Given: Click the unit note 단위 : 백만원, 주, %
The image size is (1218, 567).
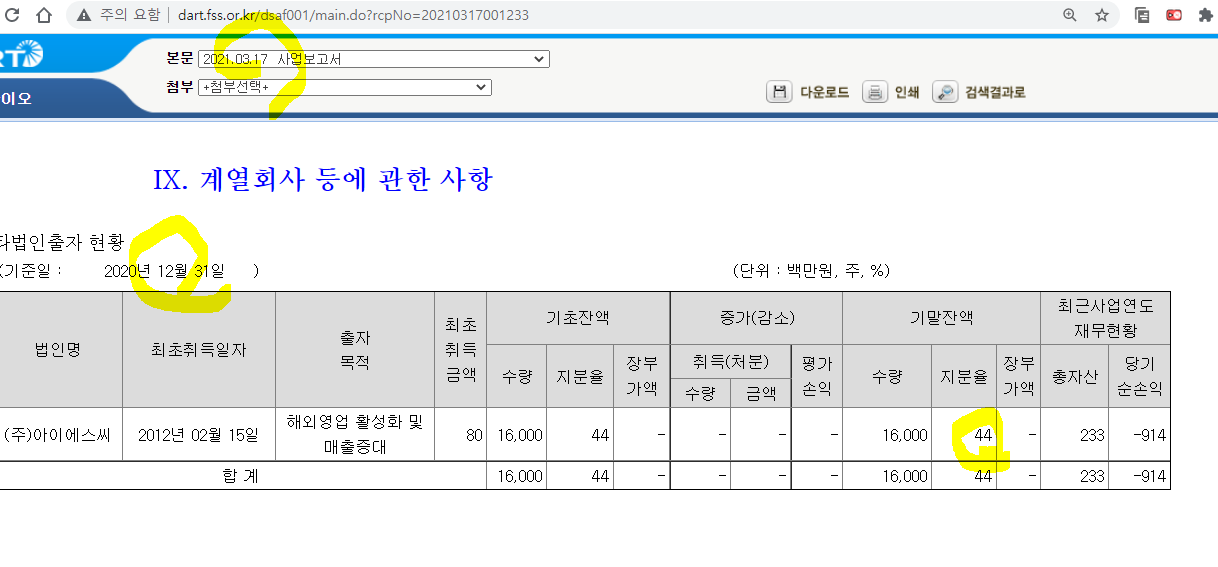Looking at the screenshot, I should pyautogui.click(x=811, y=271).
